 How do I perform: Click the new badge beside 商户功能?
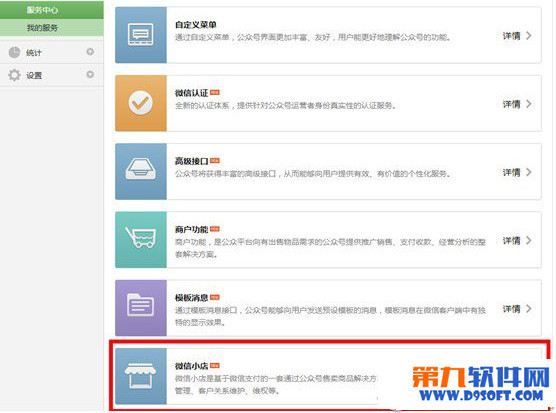(x=215, y=229)
